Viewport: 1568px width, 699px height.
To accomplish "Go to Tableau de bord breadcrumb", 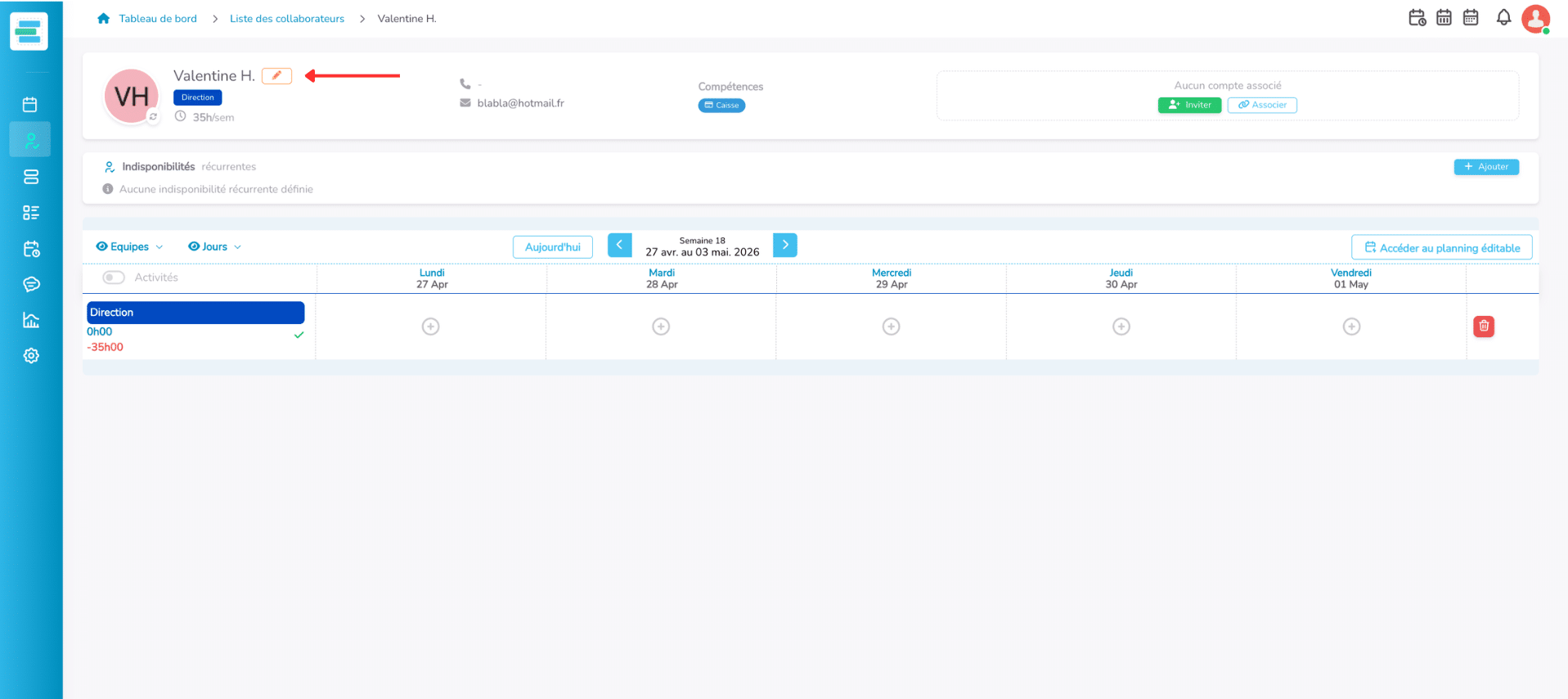I will pyautogui.click(x=158, y=19).
